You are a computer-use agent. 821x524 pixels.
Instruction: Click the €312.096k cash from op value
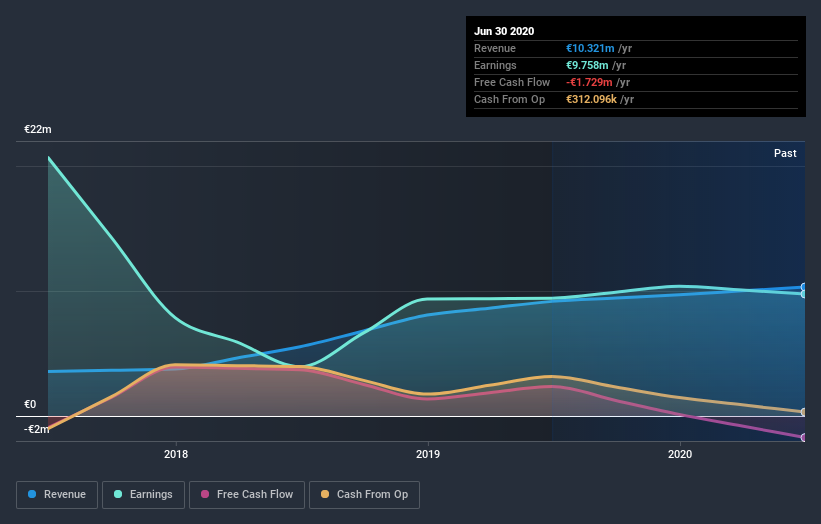coord(591,99)
